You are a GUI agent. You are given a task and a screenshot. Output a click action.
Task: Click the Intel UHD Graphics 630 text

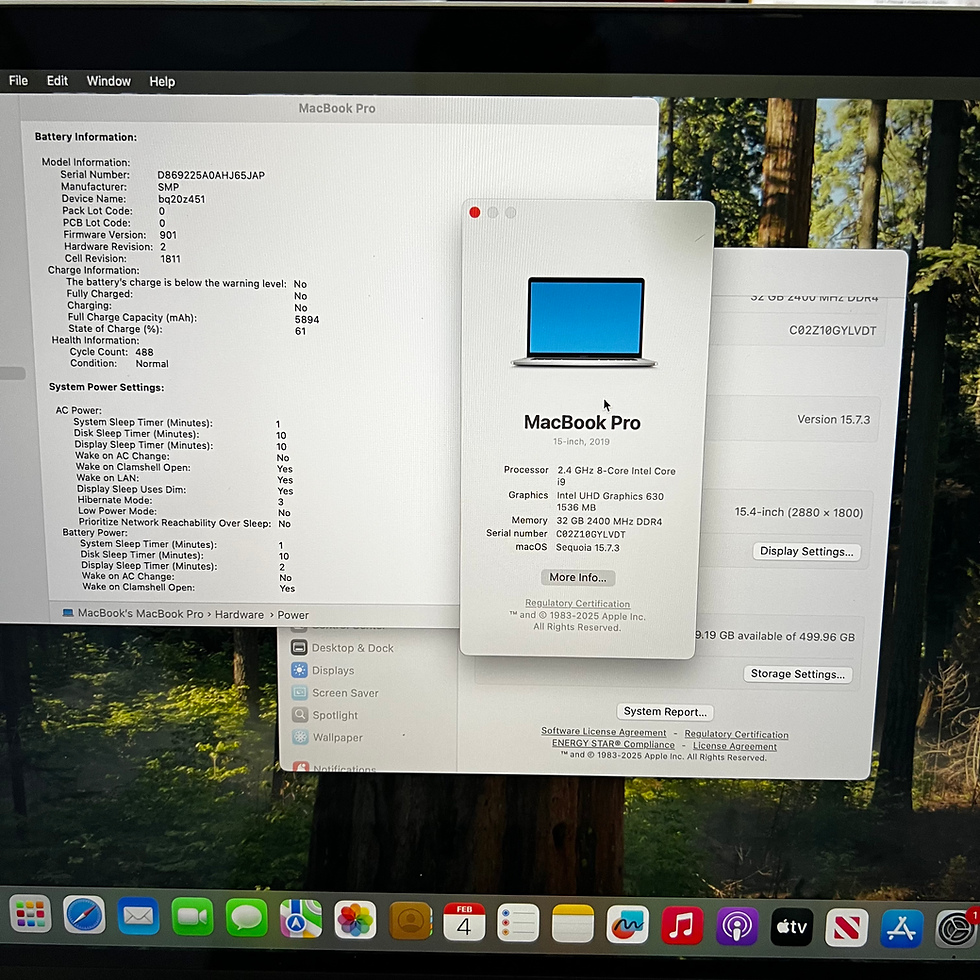pos(610,496)
